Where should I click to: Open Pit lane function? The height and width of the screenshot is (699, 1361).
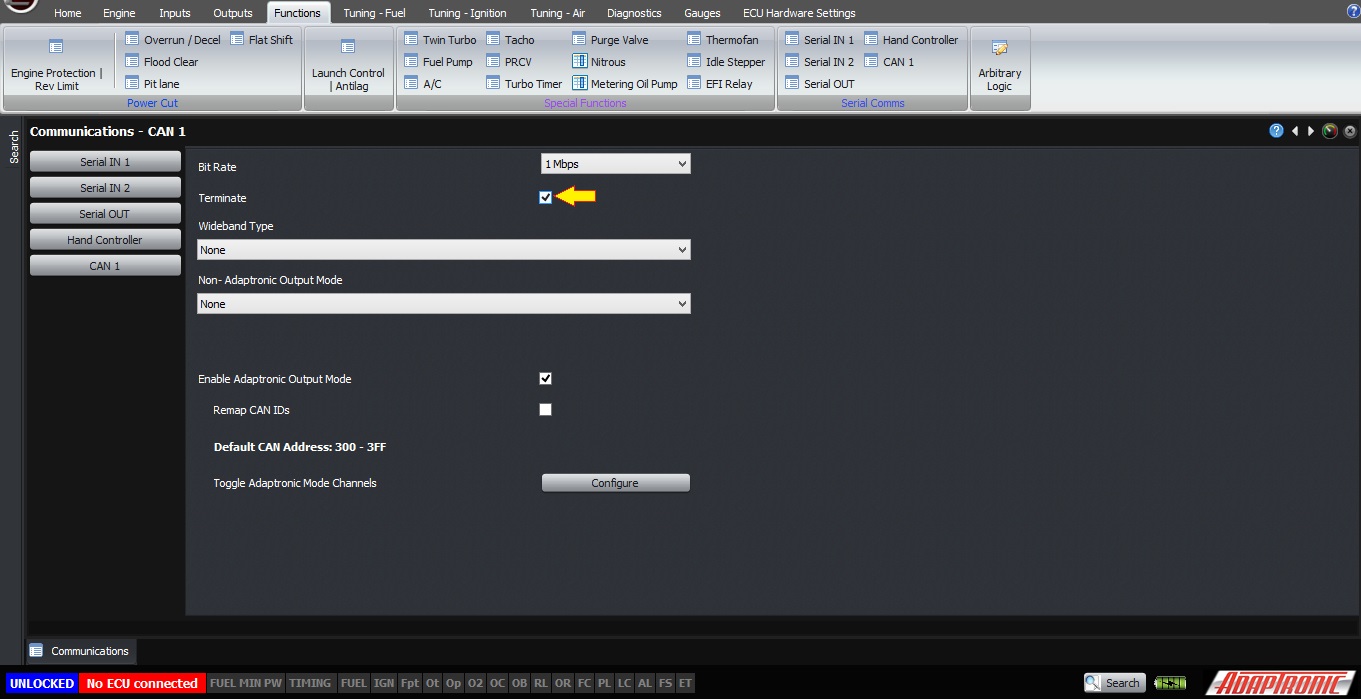point(152,84)
